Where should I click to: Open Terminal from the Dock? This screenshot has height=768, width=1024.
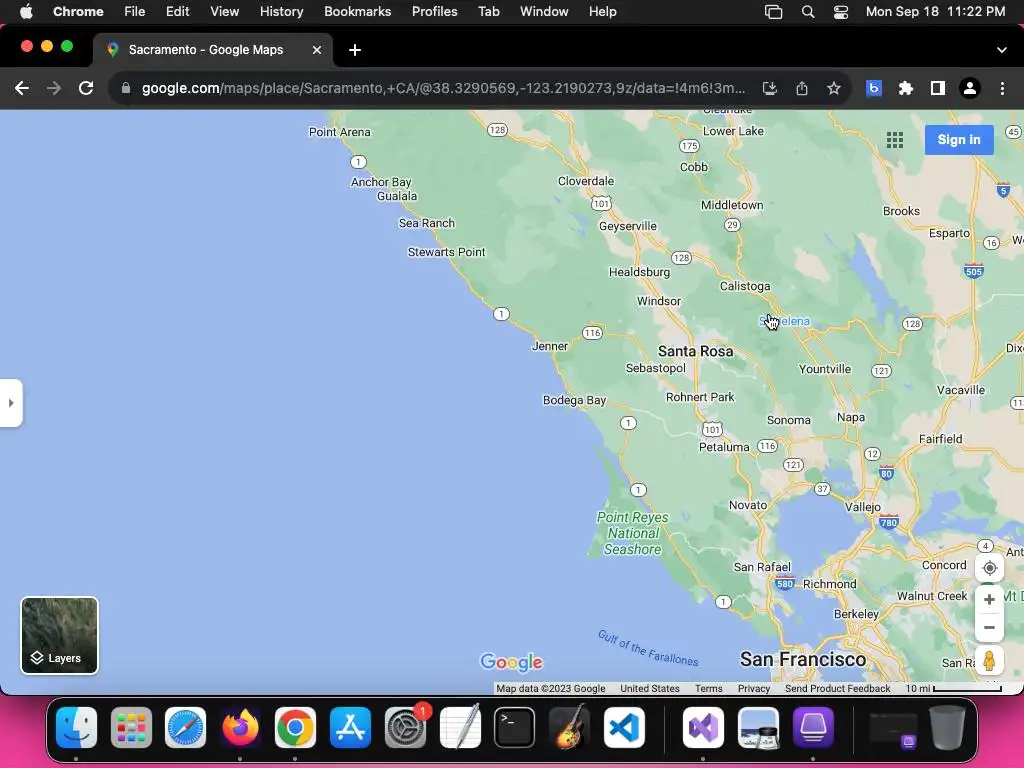point(515,728)
